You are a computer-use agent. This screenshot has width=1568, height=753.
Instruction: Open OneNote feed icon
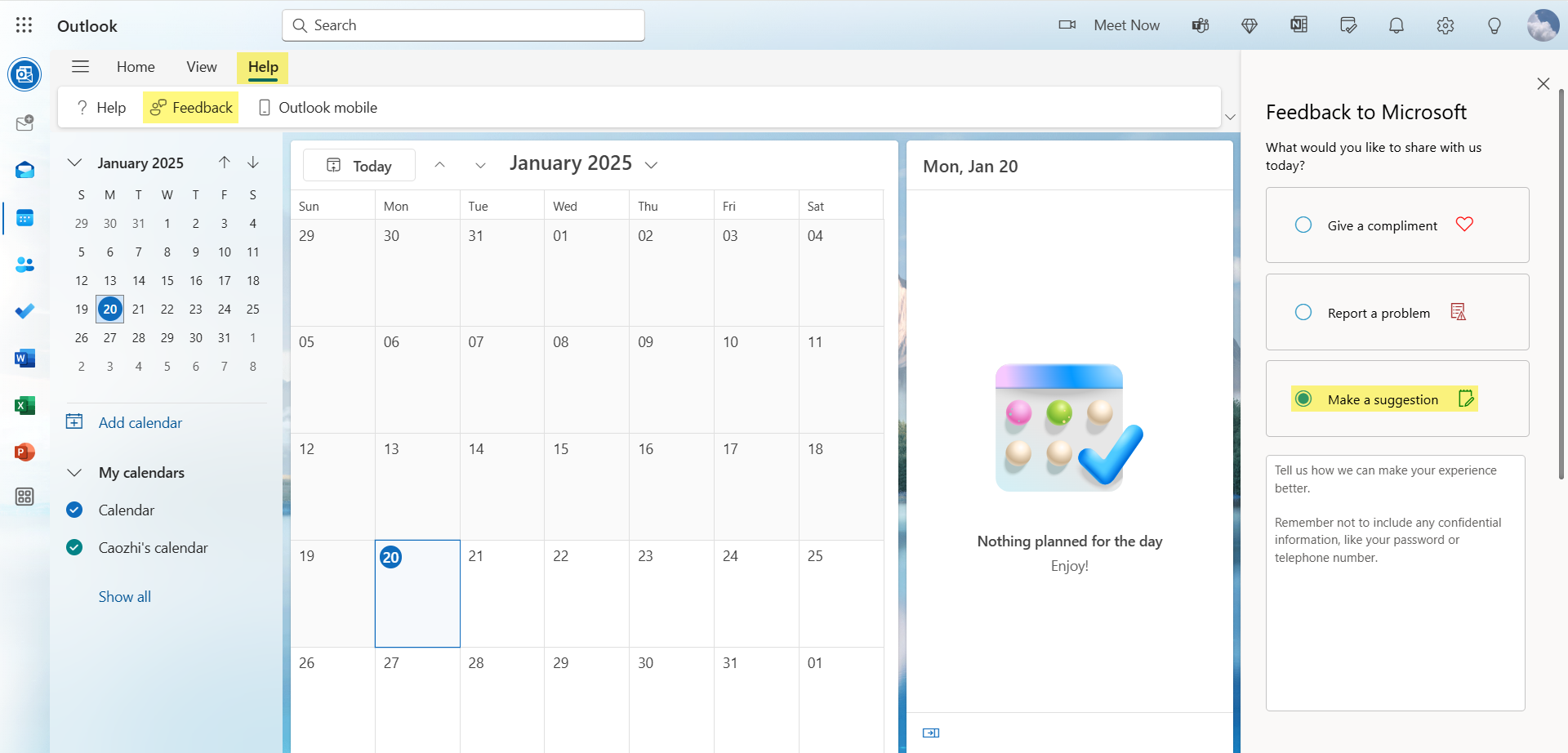pyautogui.click(x=1298, y=25)
